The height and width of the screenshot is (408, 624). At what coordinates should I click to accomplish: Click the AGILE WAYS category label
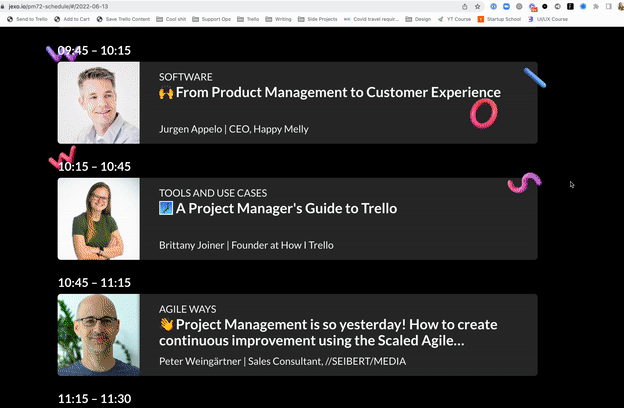click(x=187, y=309)
